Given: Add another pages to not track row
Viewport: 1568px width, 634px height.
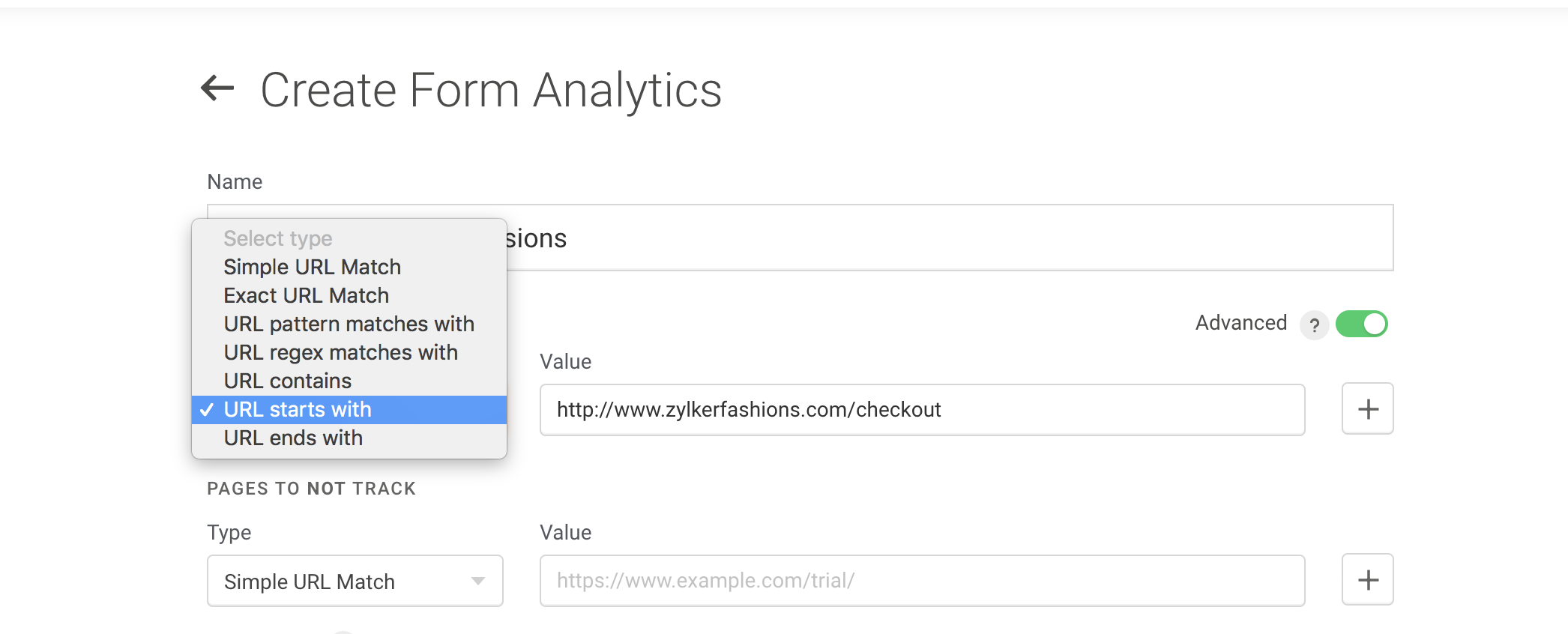Looking at the screenshot, I should click(x=1367, y=579).
